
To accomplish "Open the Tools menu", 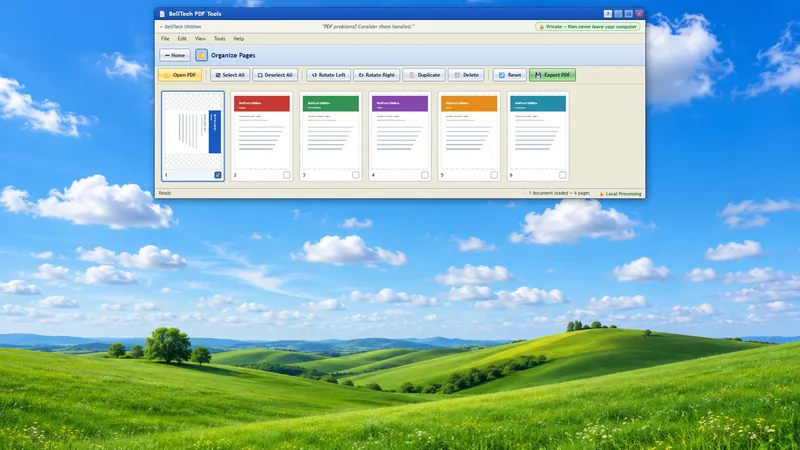I will [x=219, y=39].
